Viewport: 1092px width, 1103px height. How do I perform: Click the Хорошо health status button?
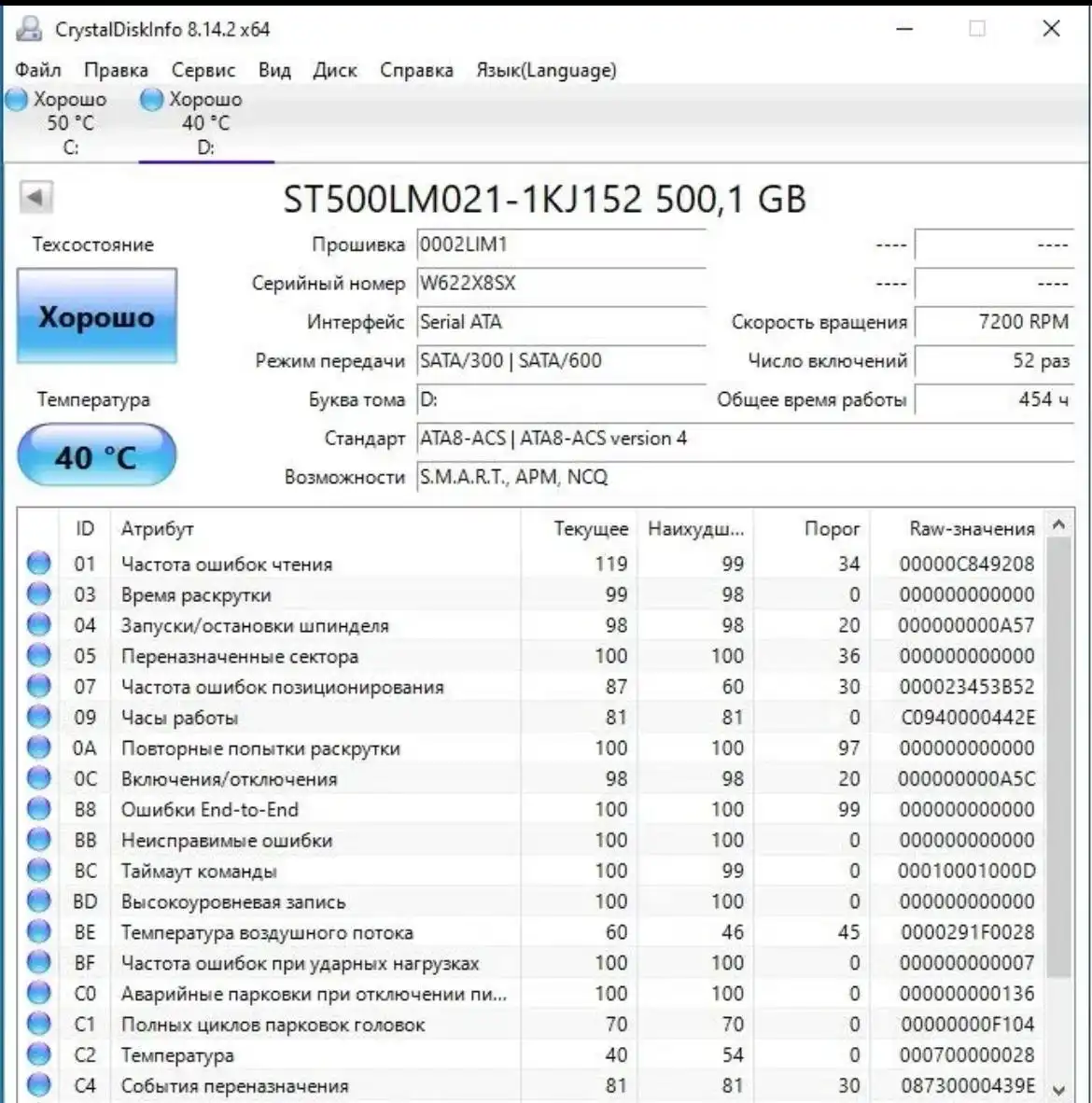tap(96, 316)
